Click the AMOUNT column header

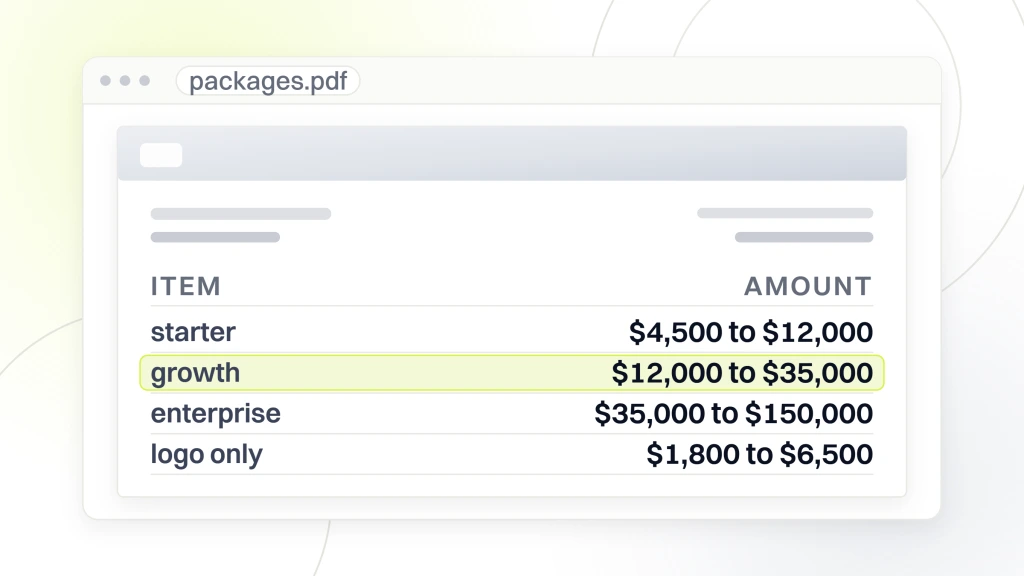[x=808, y=286]
